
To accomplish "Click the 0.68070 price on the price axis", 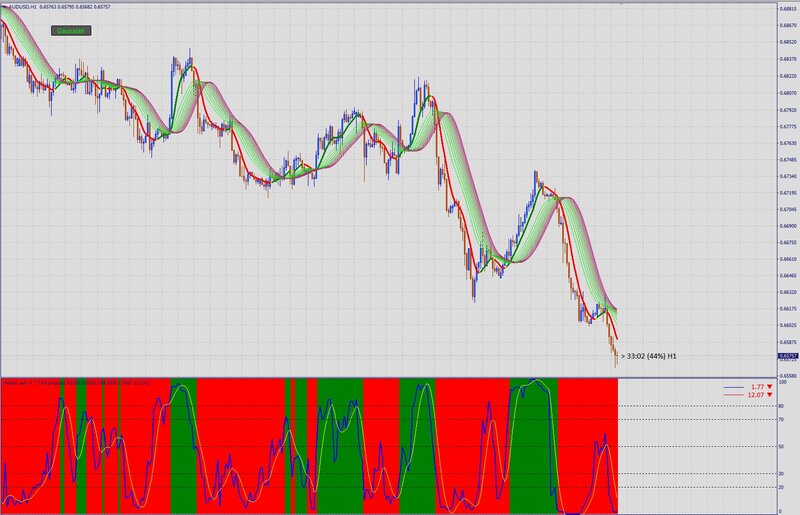I will click(x=788, y=93).
